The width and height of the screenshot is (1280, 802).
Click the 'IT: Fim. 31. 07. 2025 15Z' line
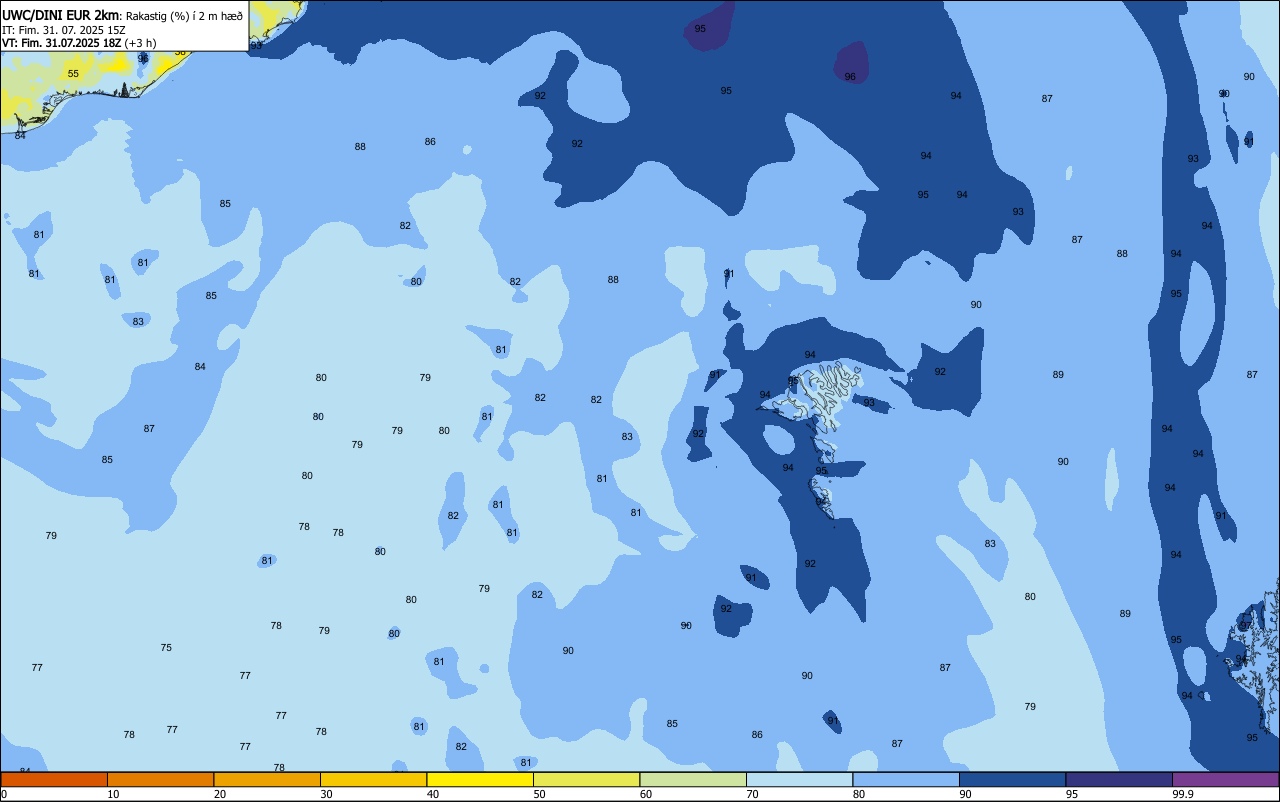(63, 30)
